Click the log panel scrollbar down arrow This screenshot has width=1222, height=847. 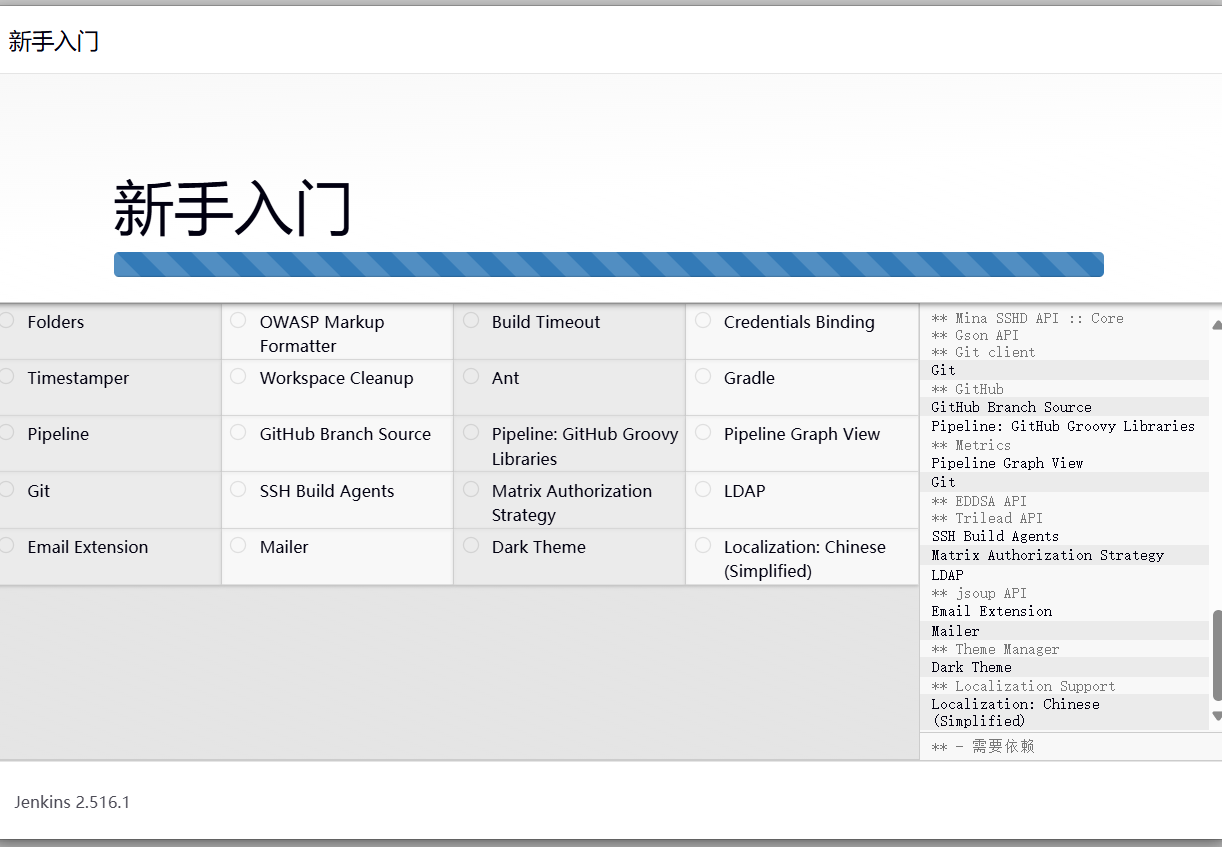1216,716
